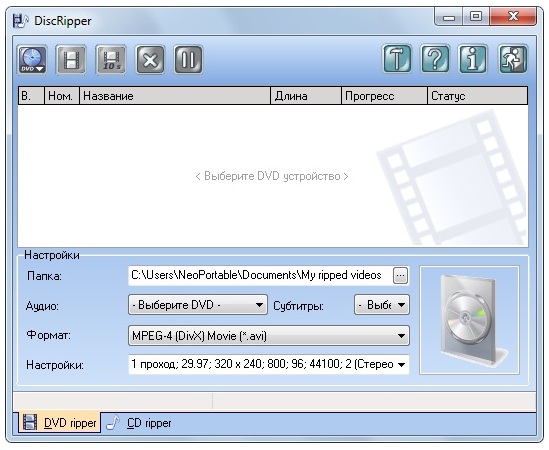Switch to the CD ripper tab
549x450 pixels.
tap(139, 423)
